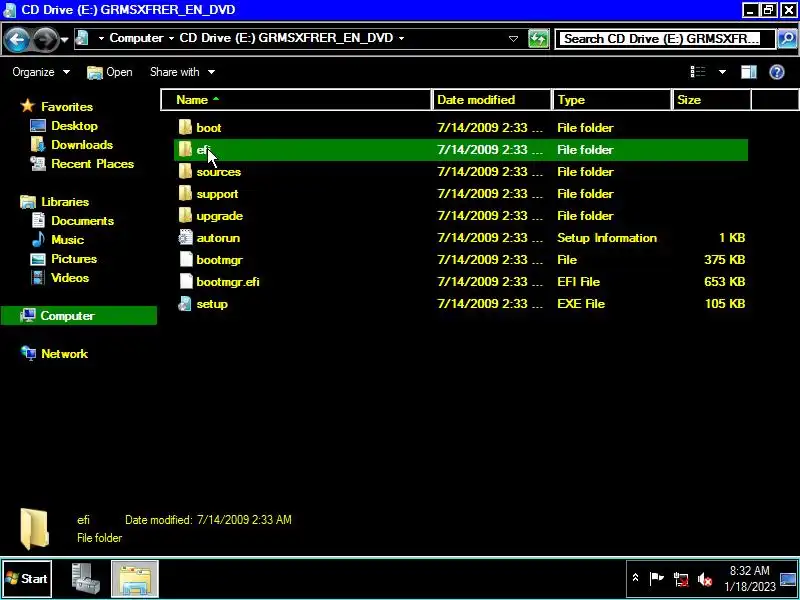Click the 653 KB size of bootmgr.efi
The height and width of the screenshot is (600, 800).
click(x=724, y=282)
